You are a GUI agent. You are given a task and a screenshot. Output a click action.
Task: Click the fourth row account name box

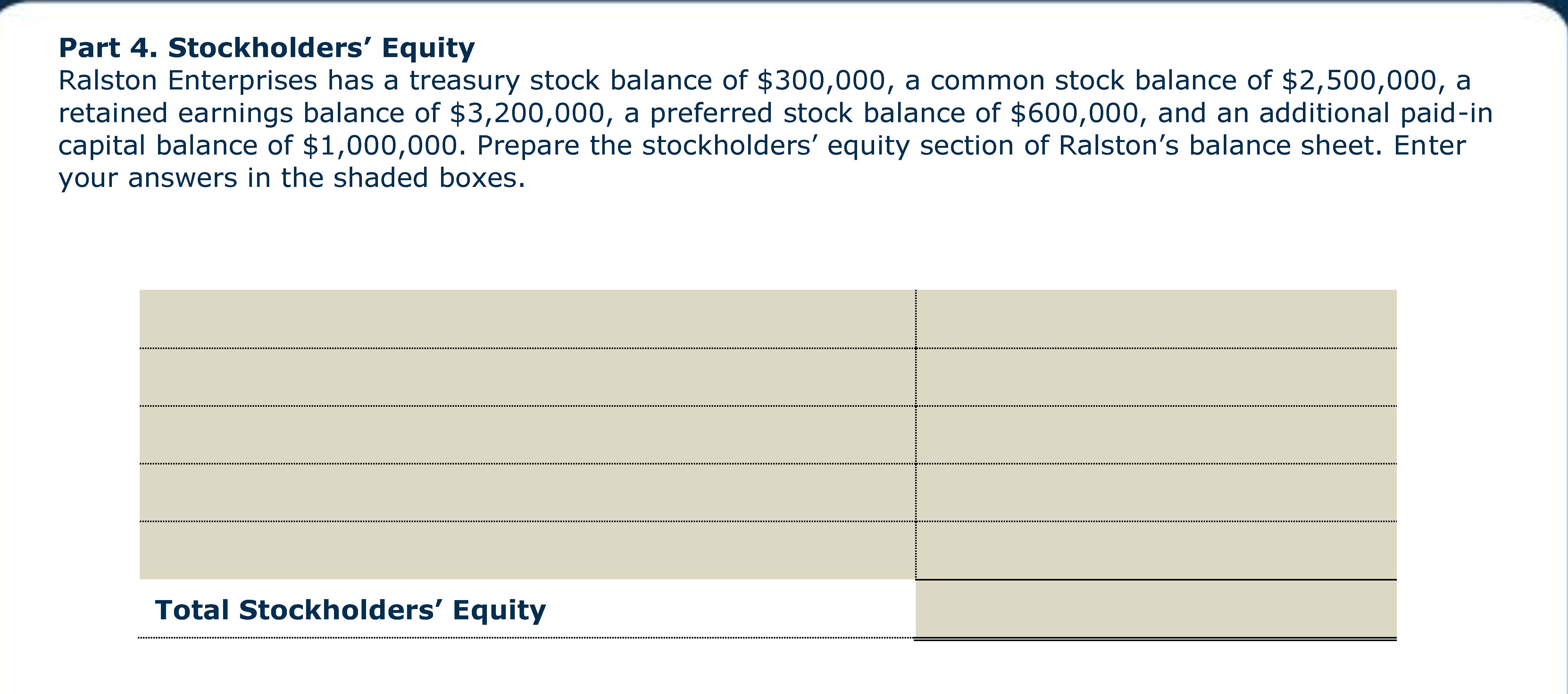pyautogui.click(x=527, y=492)
